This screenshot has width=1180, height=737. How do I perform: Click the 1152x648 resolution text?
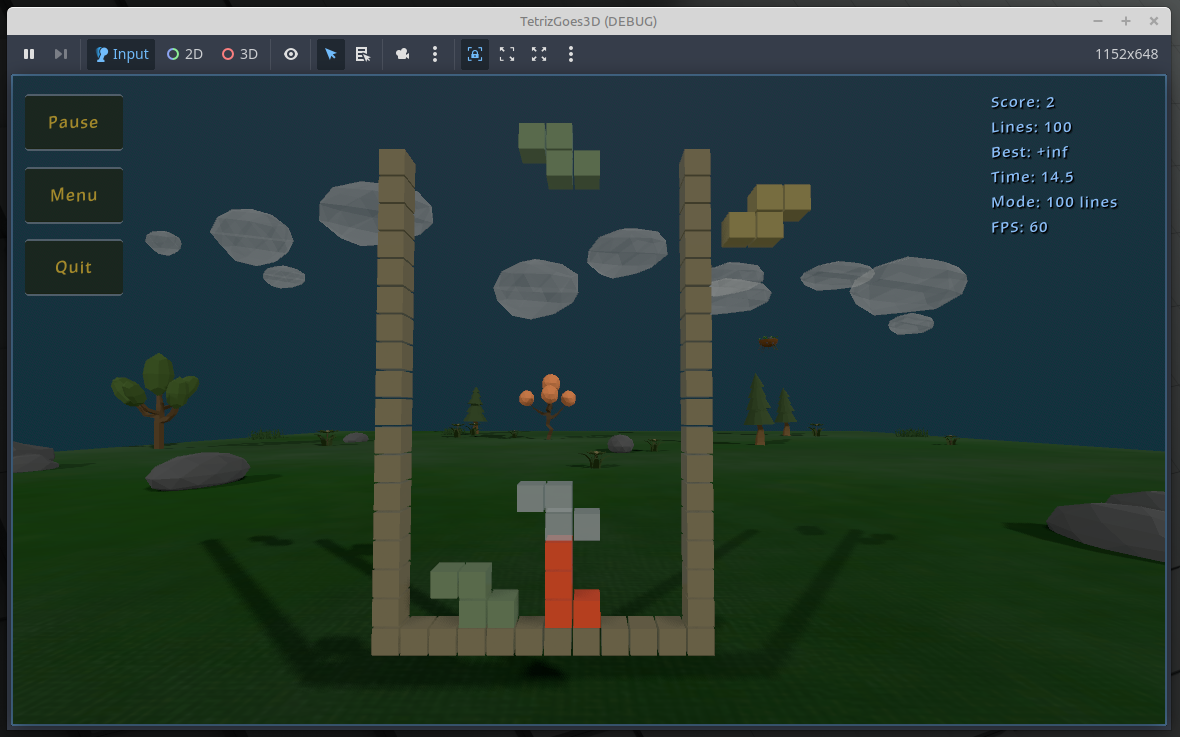pos(1127,54)
